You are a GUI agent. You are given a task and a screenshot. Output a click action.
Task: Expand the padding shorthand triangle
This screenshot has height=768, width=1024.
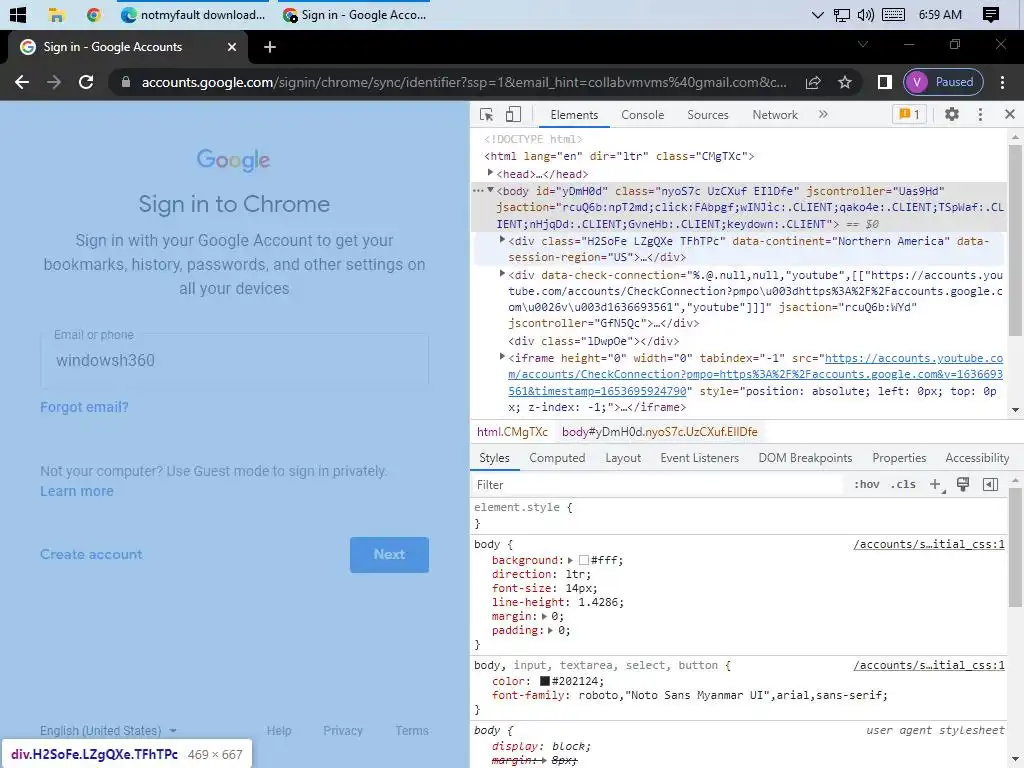(551, 631)
